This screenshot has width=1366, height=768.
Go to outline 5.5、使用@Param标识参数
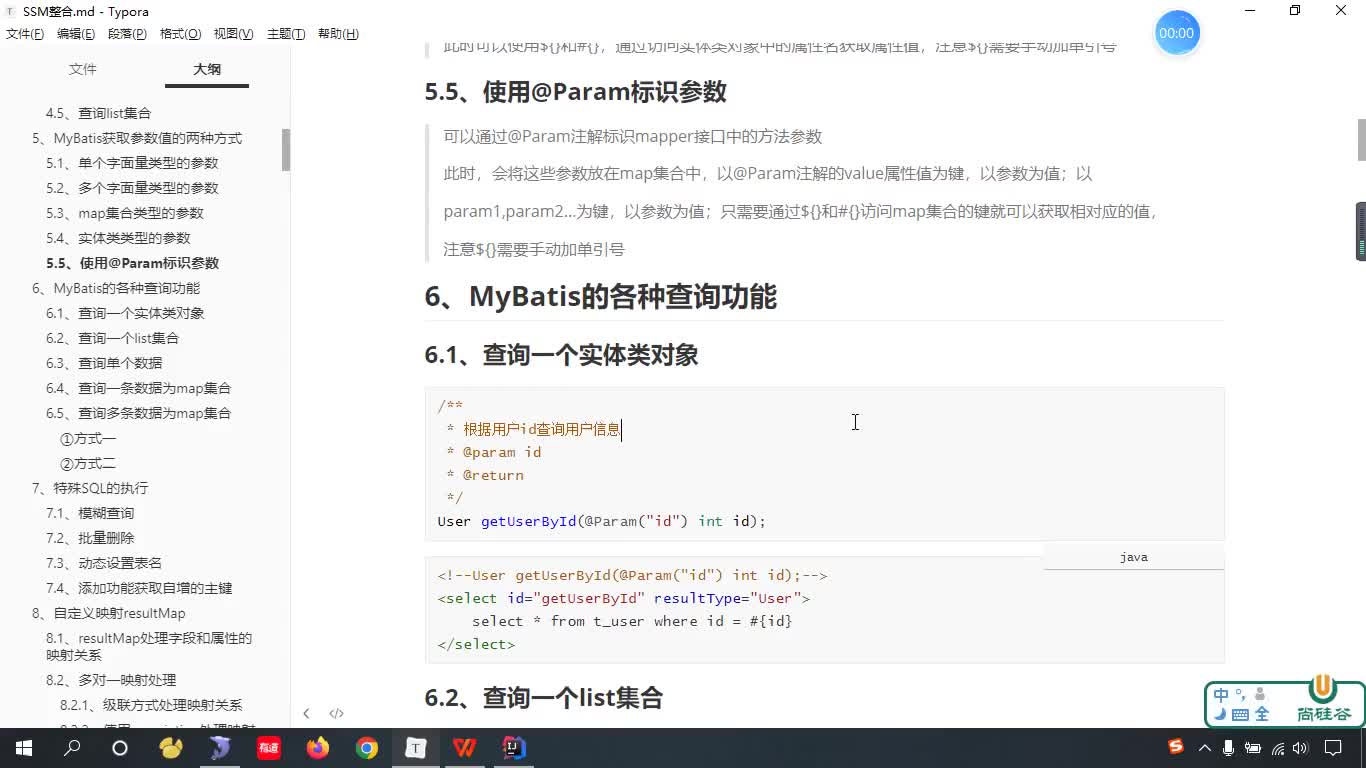132,263
